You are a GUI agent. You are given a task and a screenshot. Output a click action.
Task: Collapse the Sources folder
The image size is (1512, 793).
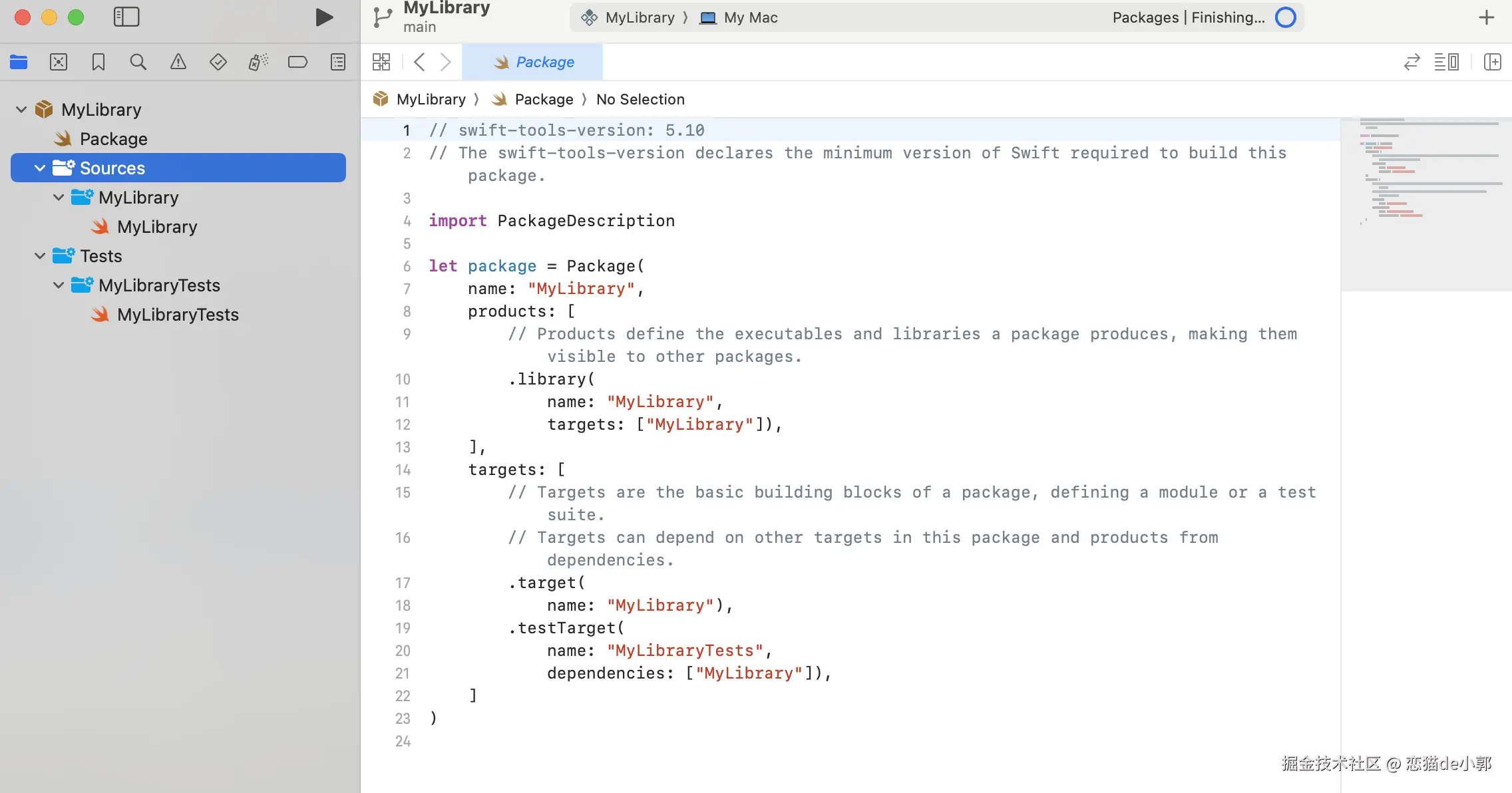(x=40, y=168)
